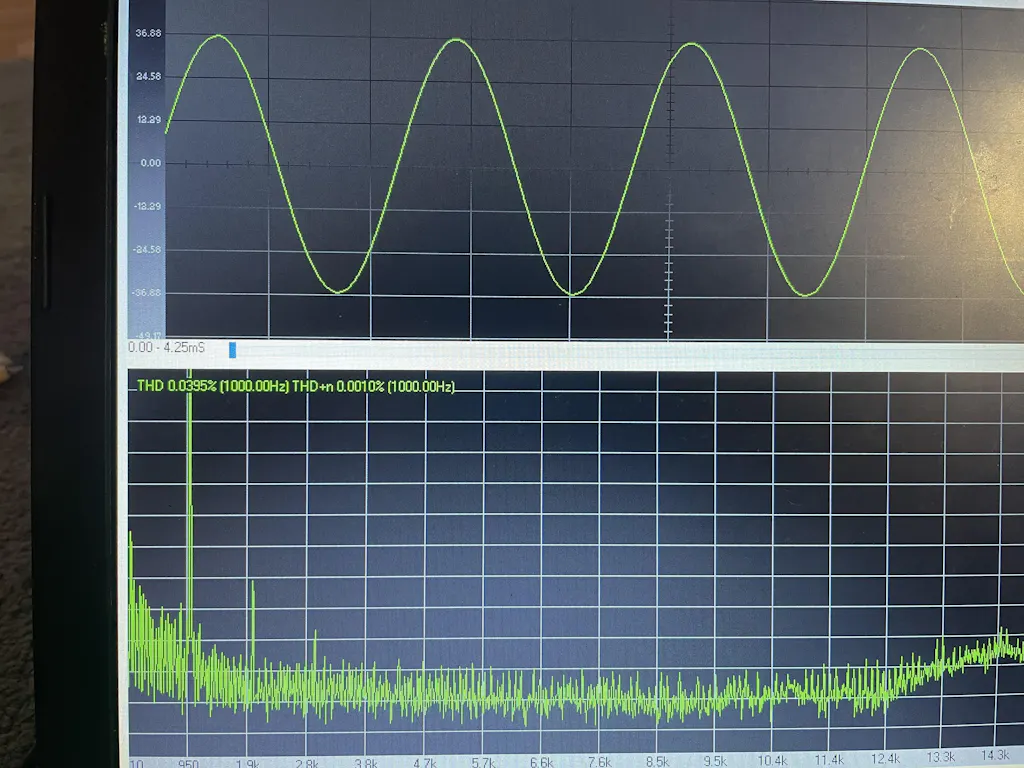The height and width of the screenshot is (768, 1024).
Task: Click the empty slider track right of blue handle
Action: 620,350
